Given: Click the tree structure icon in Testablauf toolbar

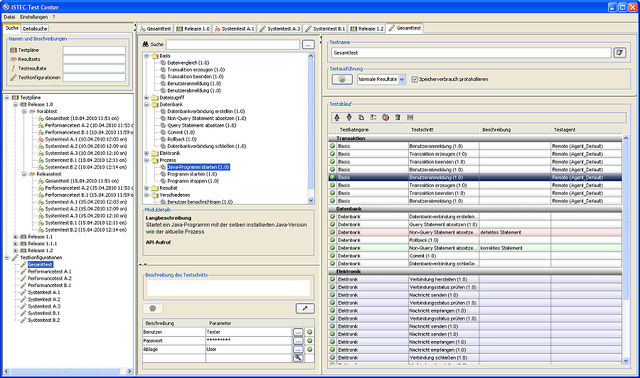Looking at the screenshot, I should point(373,118).
